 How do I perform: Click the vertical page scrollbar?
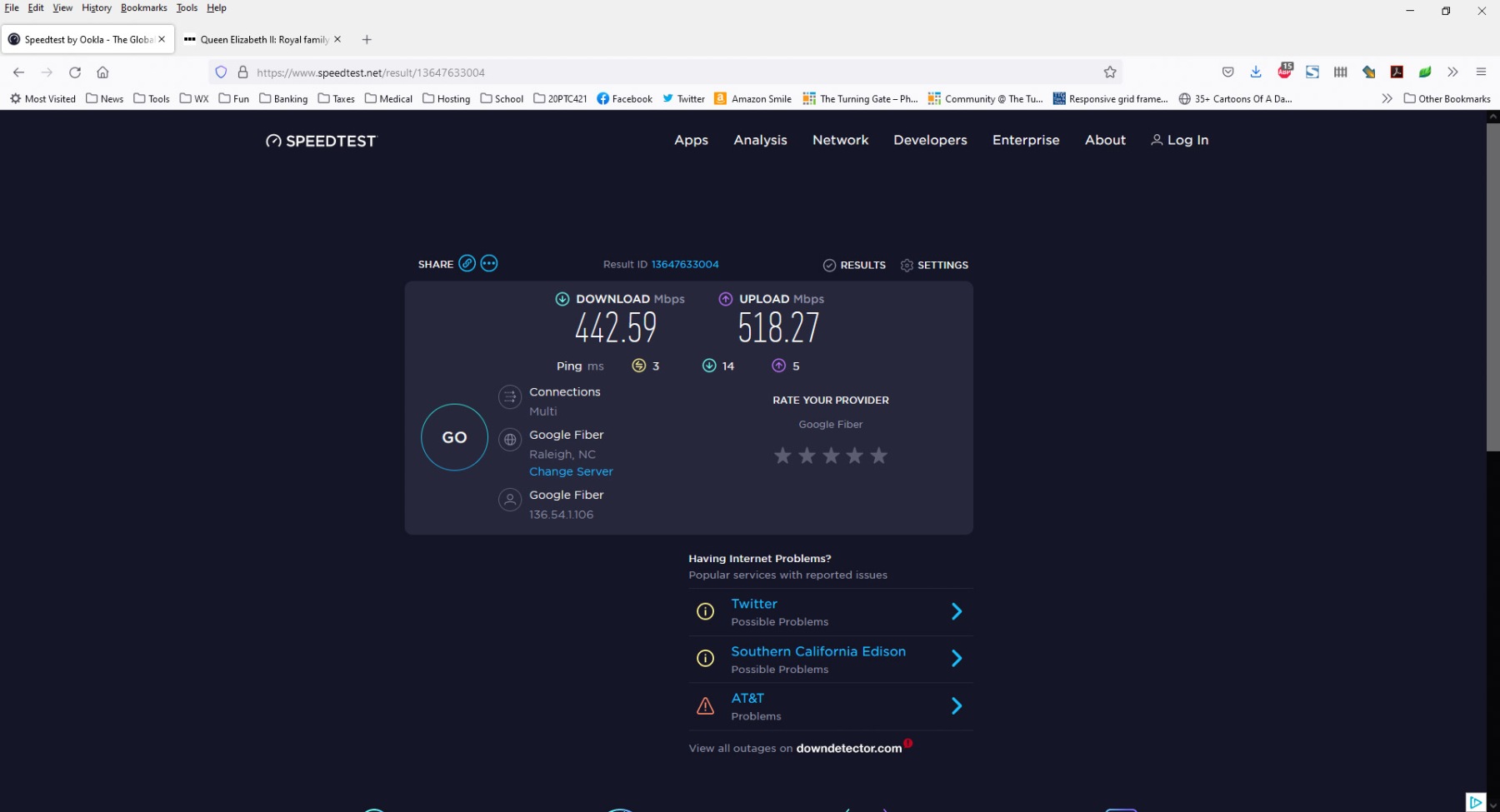coord(1492,287)
